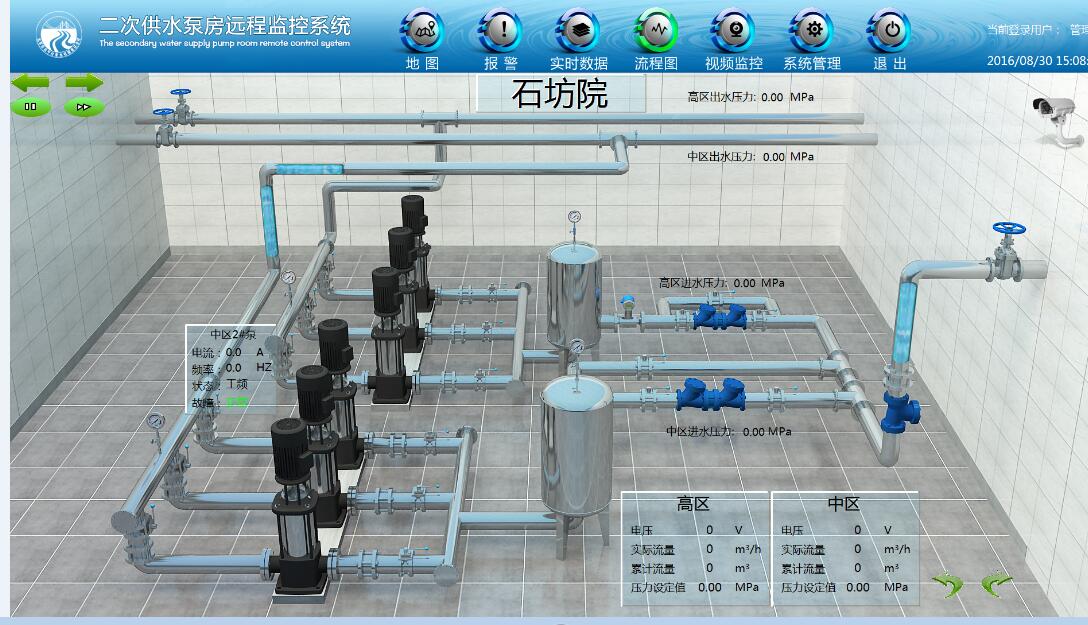Click the 高区 data panel header
This screenshot has width=1088, height=625.
click(x=693, y=504)
